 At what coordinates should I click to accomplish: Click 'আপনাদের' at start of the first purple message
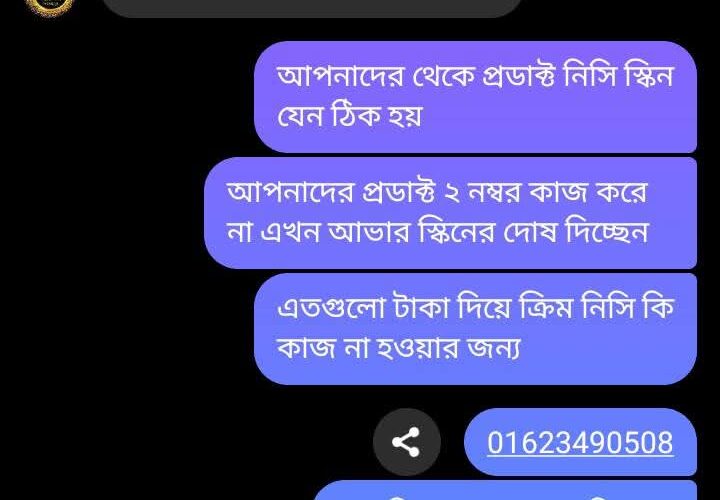pyautogui.click(x=340, y=77)
